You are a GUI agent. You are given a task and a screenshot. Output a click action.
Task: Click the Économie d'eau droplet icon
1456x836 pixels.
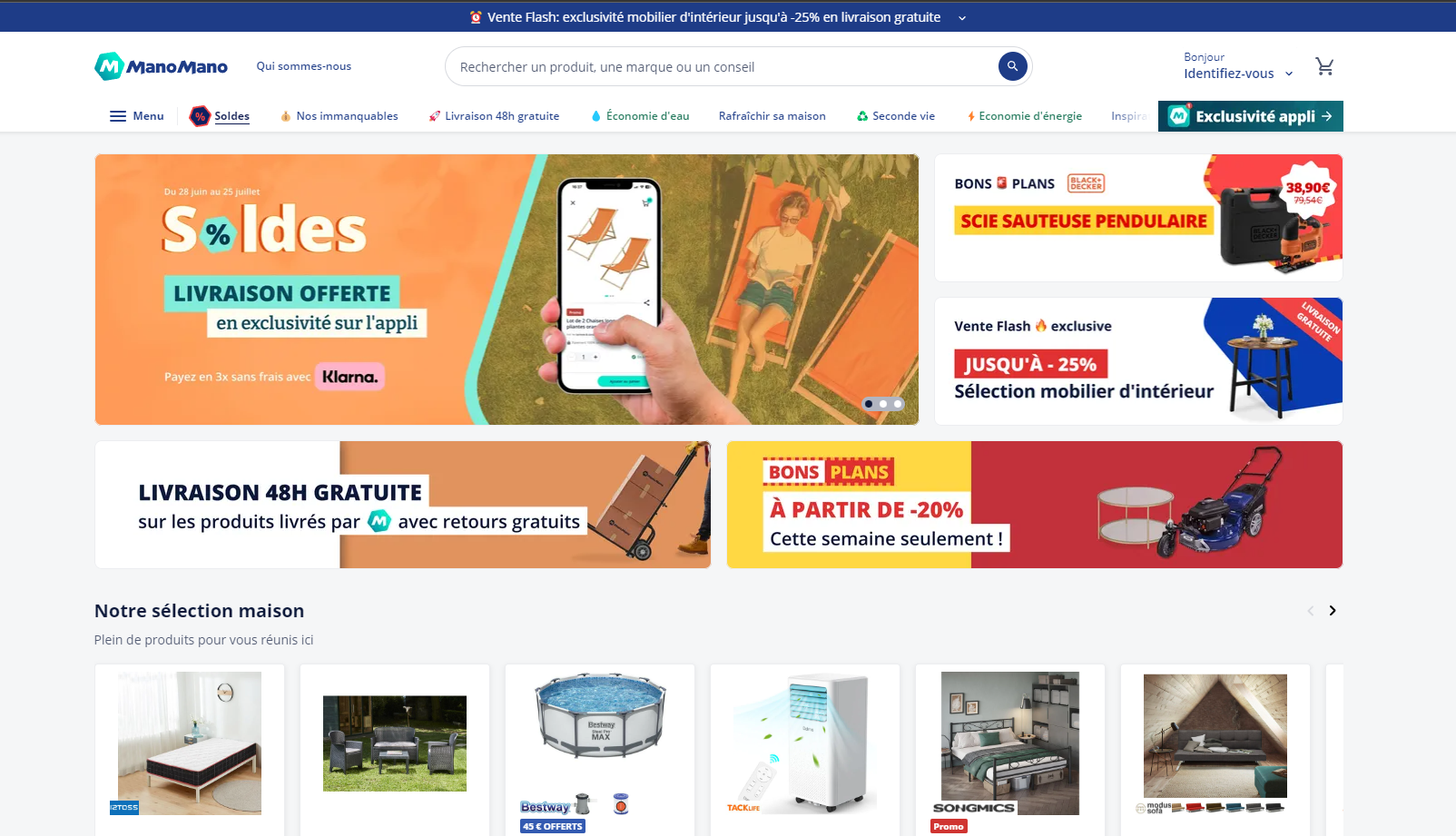(596, 116)
